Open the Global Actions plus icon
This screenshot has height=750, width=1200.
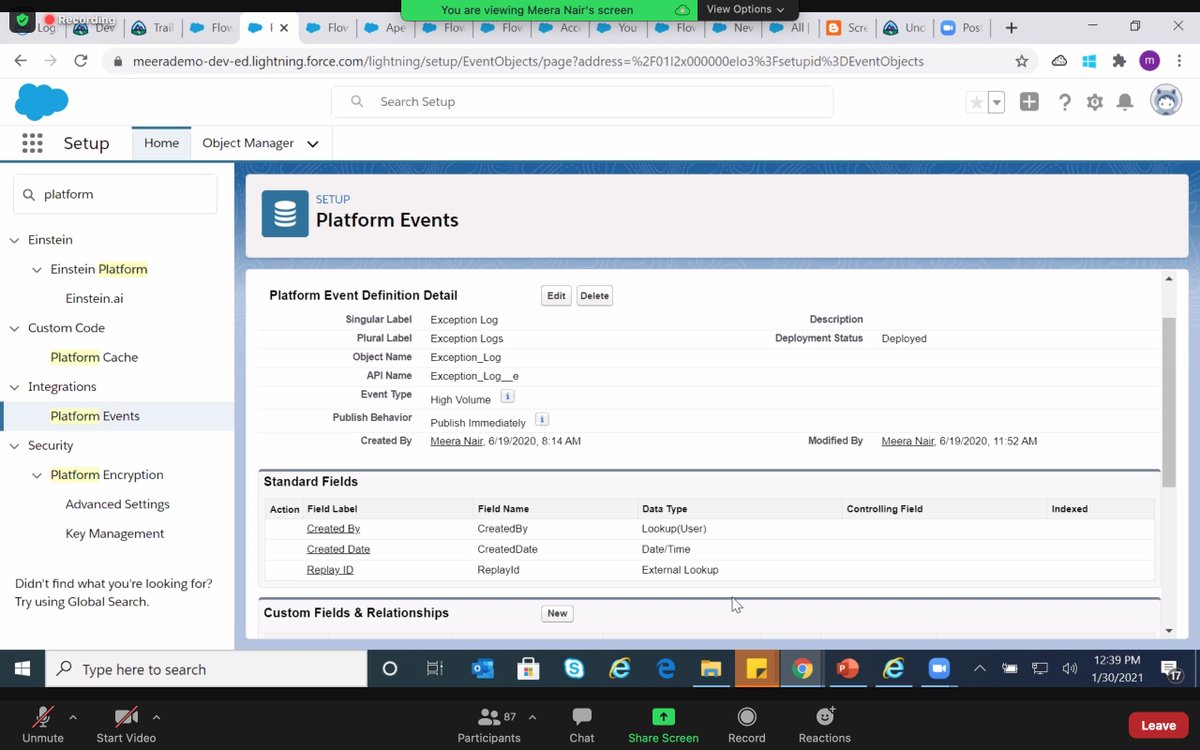(x=1029, y=102)
